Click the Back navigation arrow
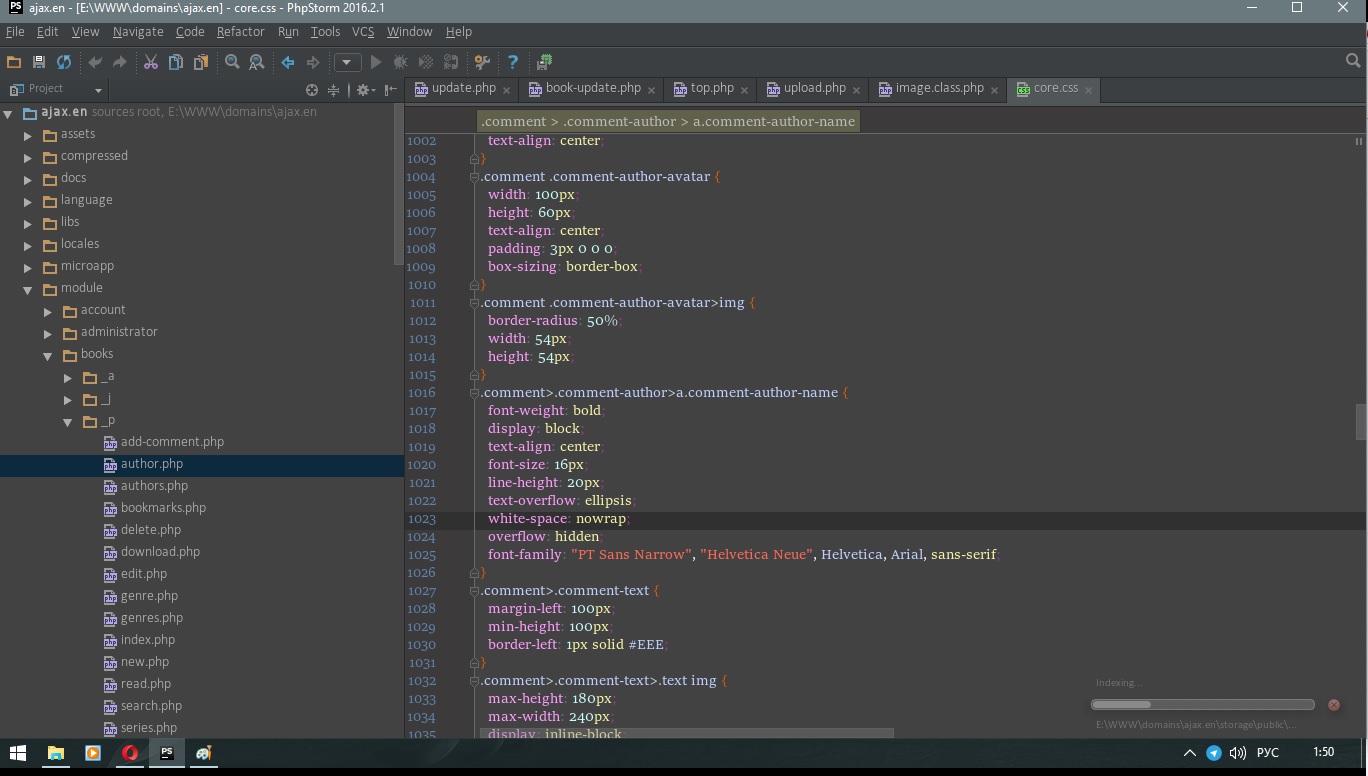Screen dimensions: 1368x776 pos(288,62)
